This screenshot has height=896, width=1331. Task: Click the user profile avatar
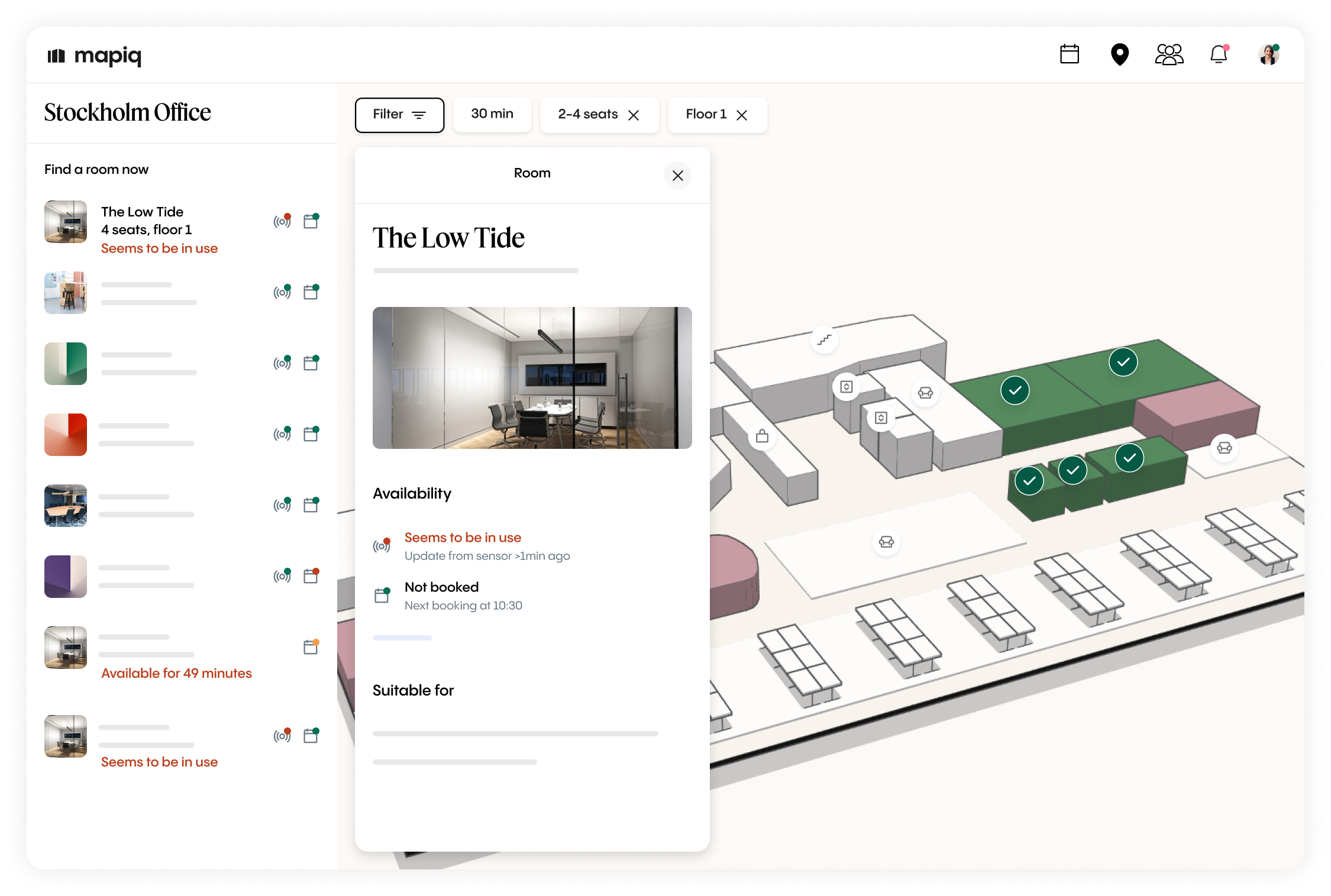(1268, 54)
